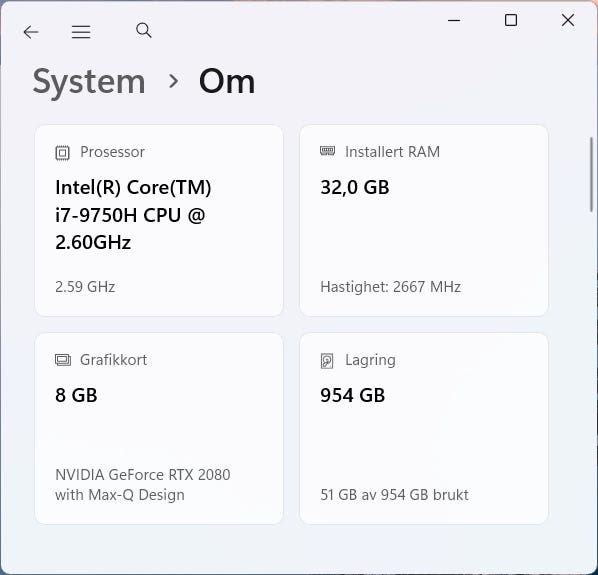The width and height of the screenshot is (598, 575).
Task: Click the Installert RAM memory icon
Action: point(327,151)
